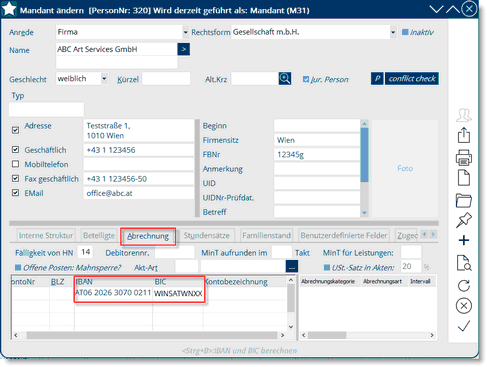Click the EMail field office@abc.at
The height and width of the screenshot is (367, 487).
(138, 193)
